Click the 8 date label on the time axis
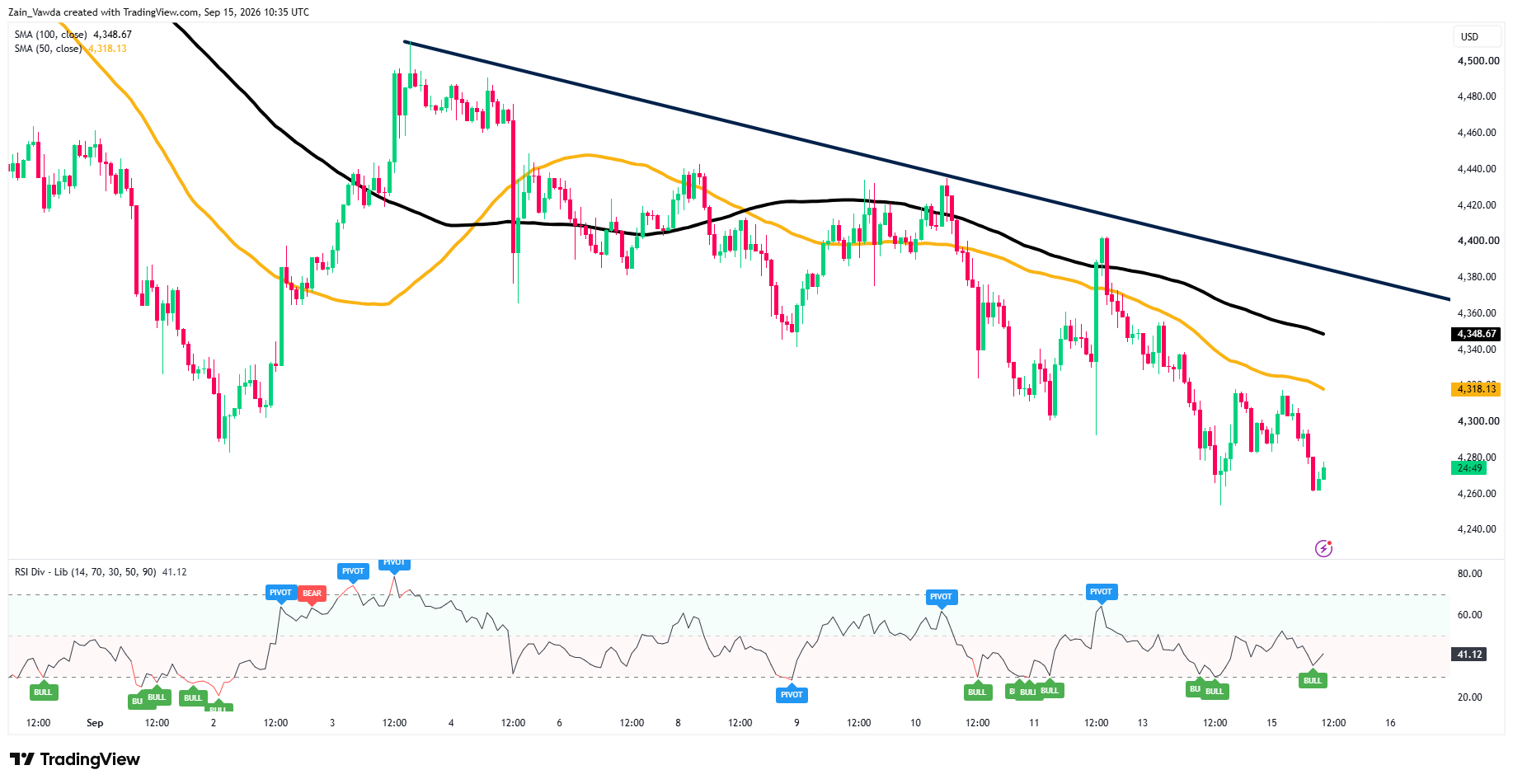This screenshot has height=784, width=1513. click(x=678, y=723)
